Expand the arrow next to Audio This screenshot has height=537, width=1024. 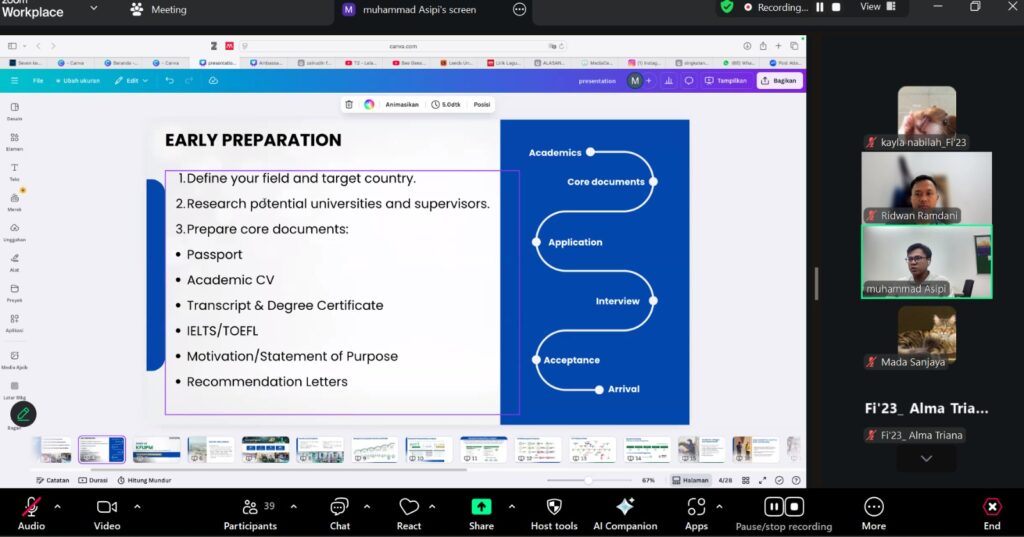coord(57,505)
